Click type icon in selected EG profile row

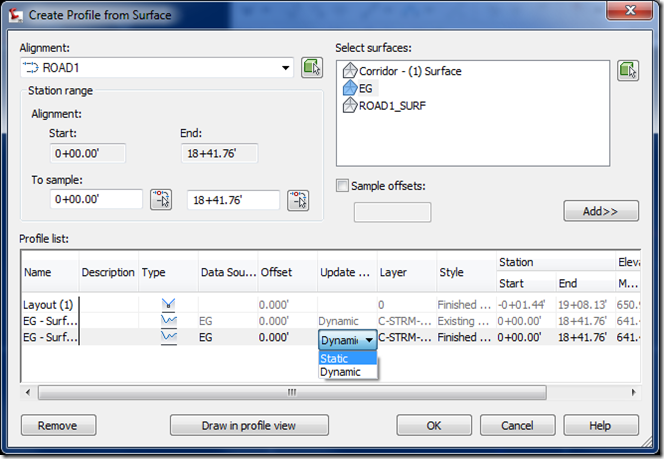[169, 337]
